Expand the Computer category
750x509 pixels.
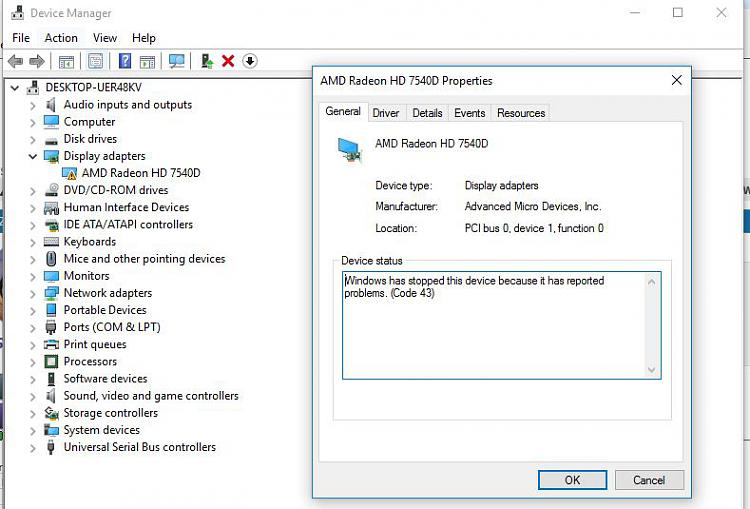click(x=33, y=122)
